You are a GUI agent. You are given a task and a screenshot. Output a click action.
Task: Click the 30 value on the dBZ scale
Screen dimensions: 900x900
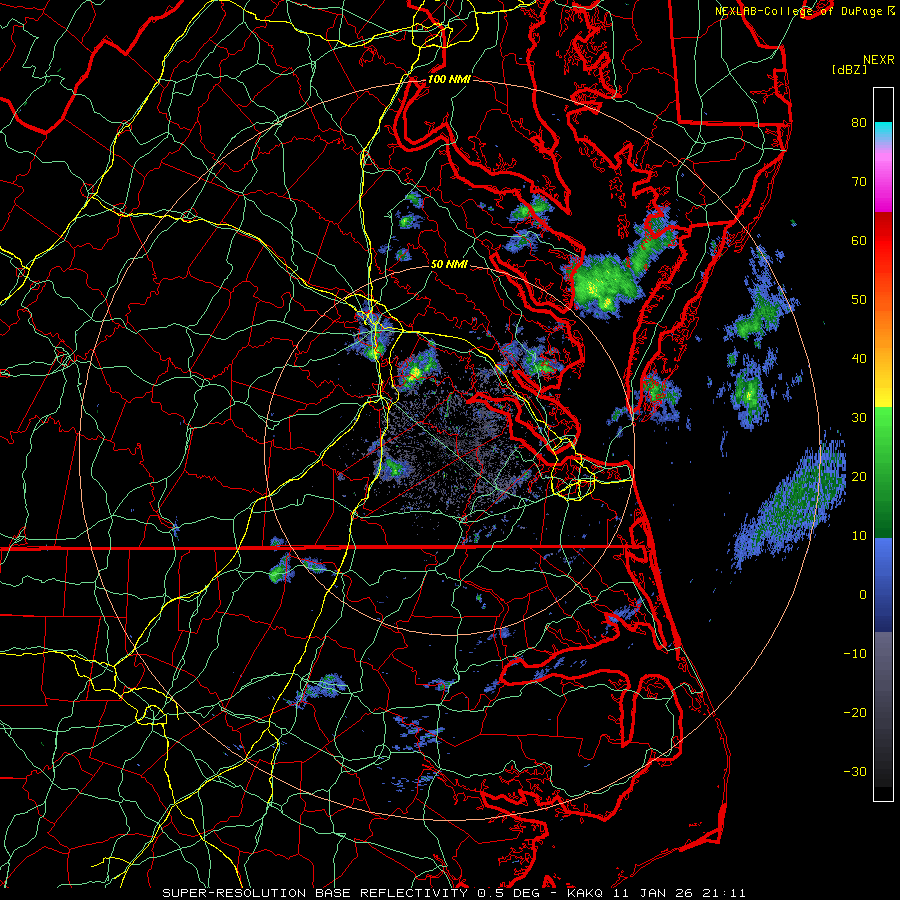[x=859, y=417]
